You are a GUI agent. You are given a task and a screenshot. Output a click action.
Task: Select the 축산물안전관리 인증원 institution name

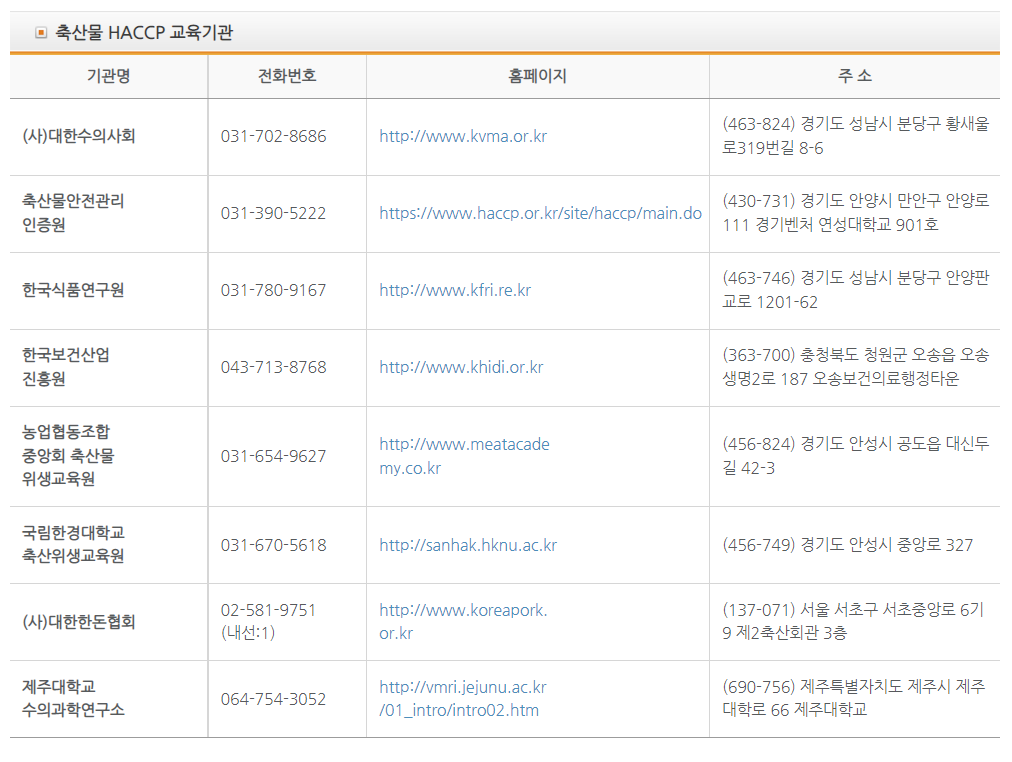pos(73,212)
